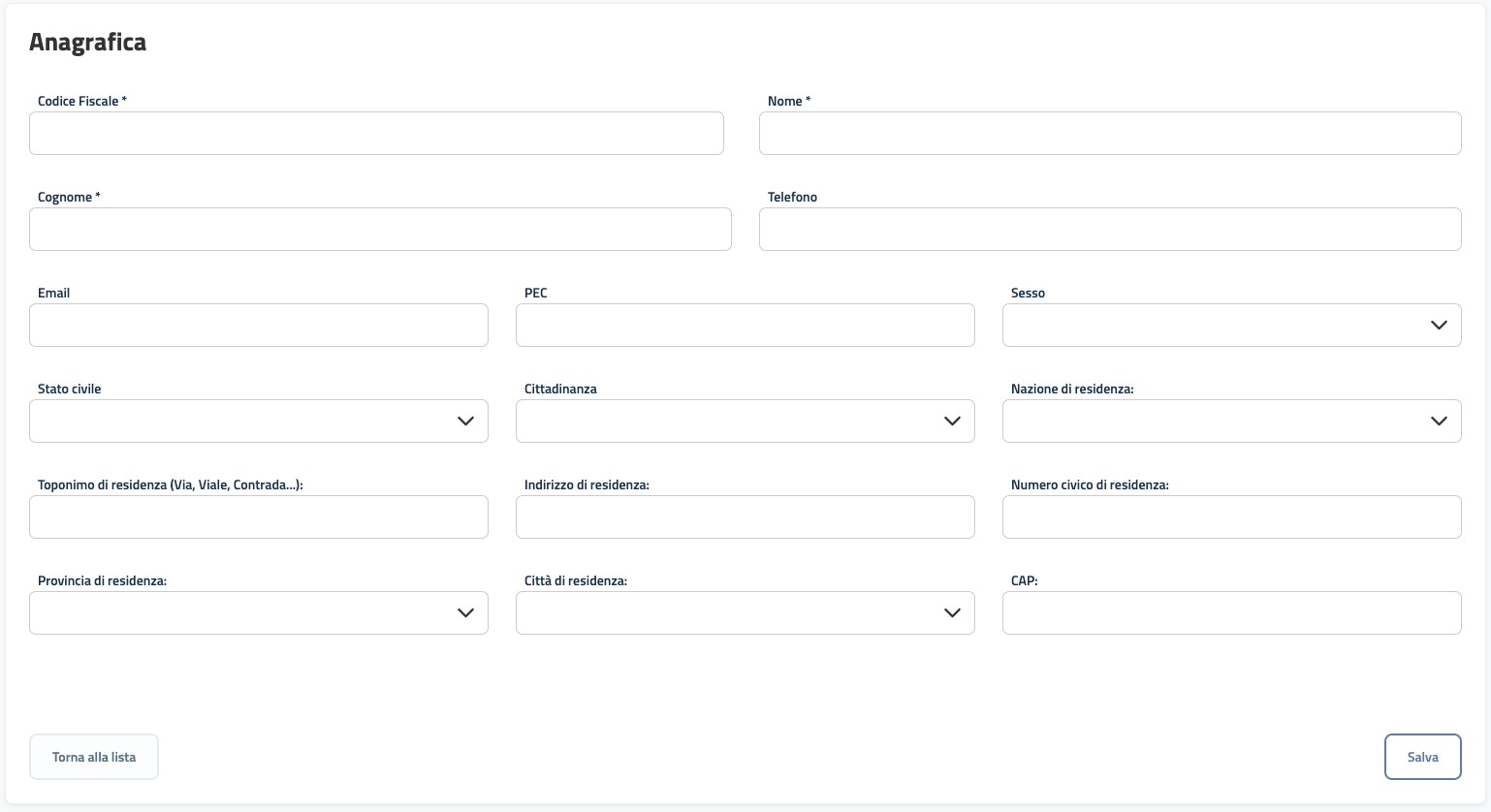1491x812 pixels.
Task: Click the Stato civile chevron arrow icon
Action: click(465, 422)
